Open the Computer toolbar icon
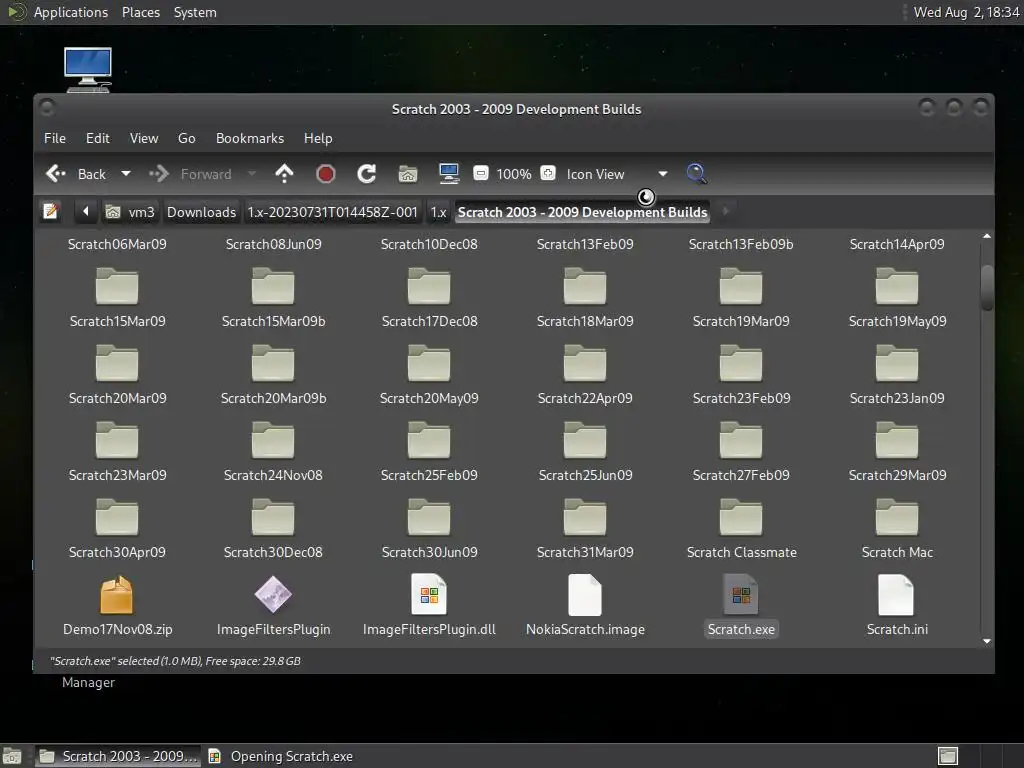This screenshot has height=768, width=1024. coord(449,174)
